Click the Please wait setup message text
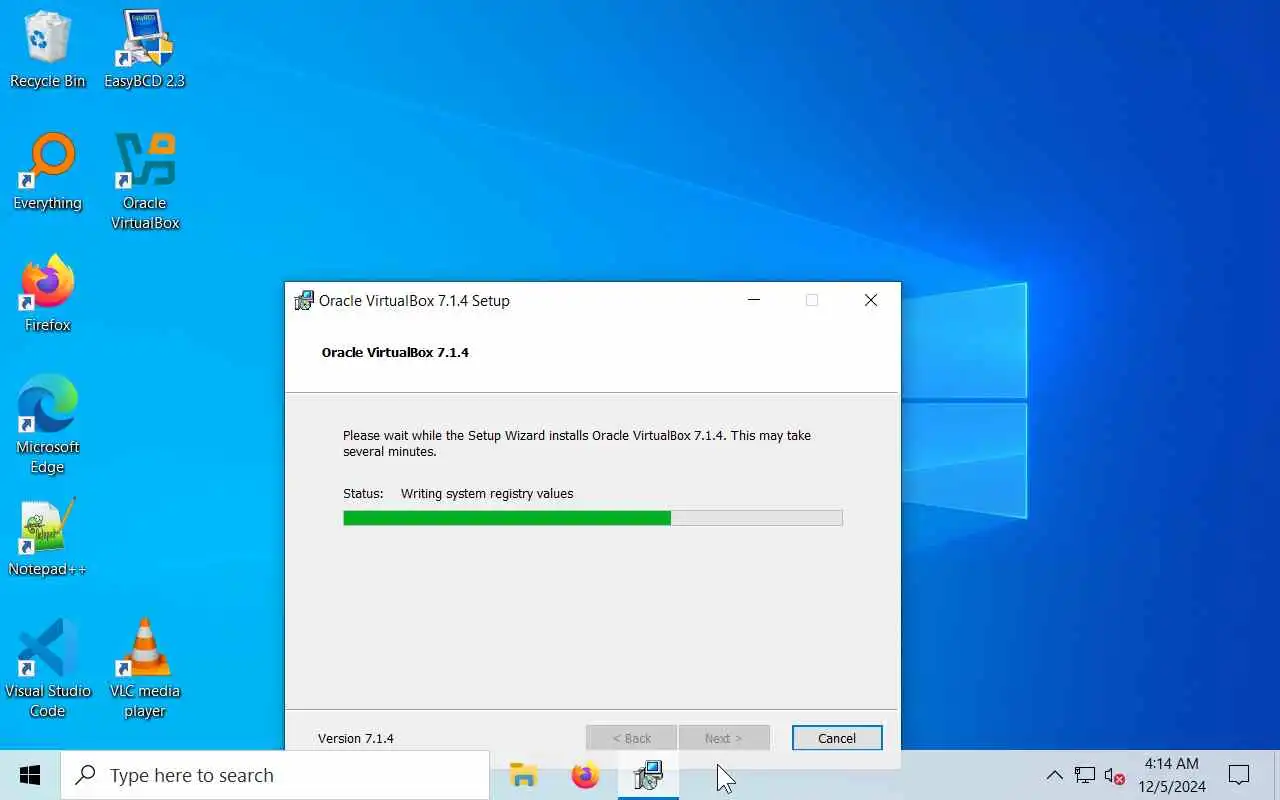Image resolution: width=1280 pixels, height=800 pixels. pos(577,443)
